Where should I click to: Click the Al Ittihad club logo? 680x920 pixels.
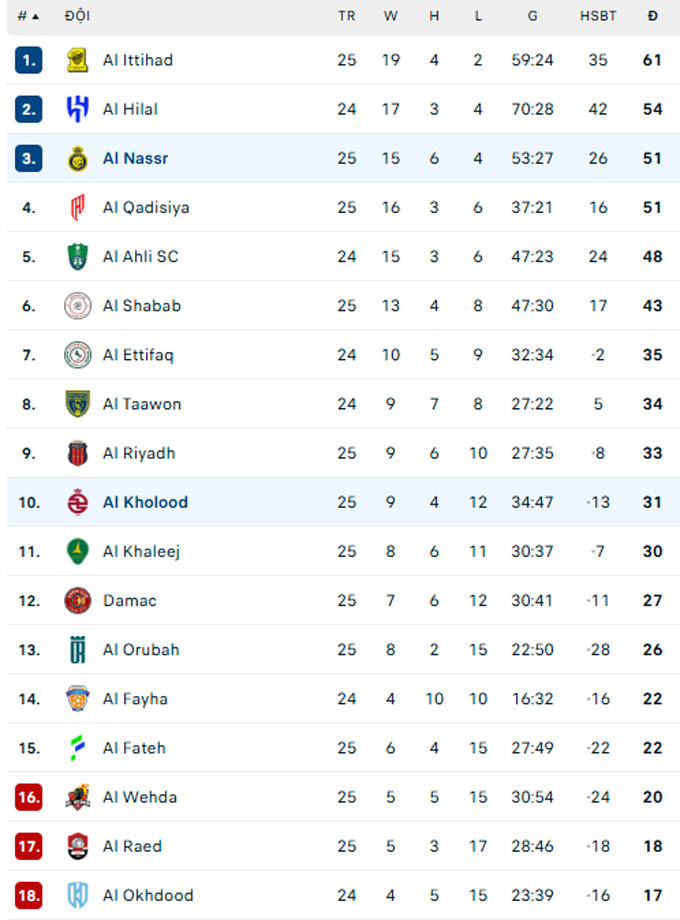(77, 60)
